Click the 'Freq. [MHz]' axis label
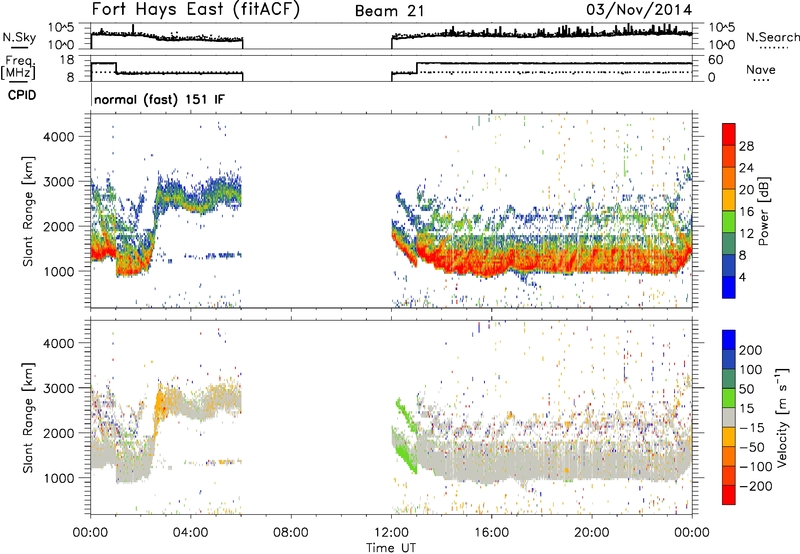Image resolution: width=800 pixels, height=554 pixels. (x=19, y=67)
